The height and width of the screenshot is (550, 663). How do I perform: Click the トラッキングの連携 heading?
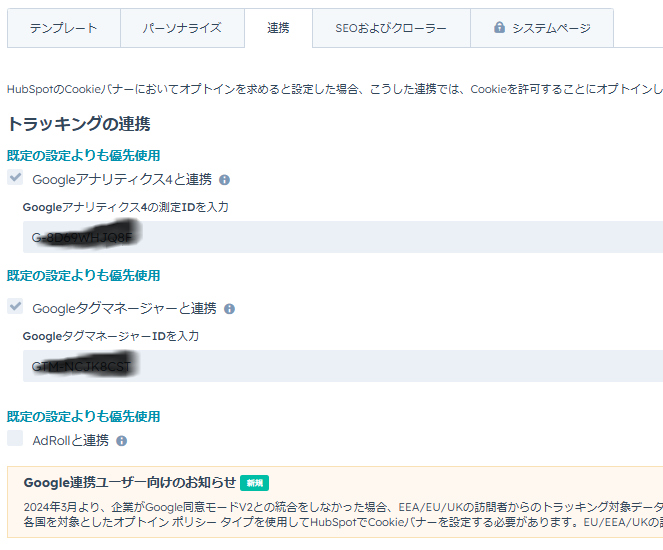(79, 124)
